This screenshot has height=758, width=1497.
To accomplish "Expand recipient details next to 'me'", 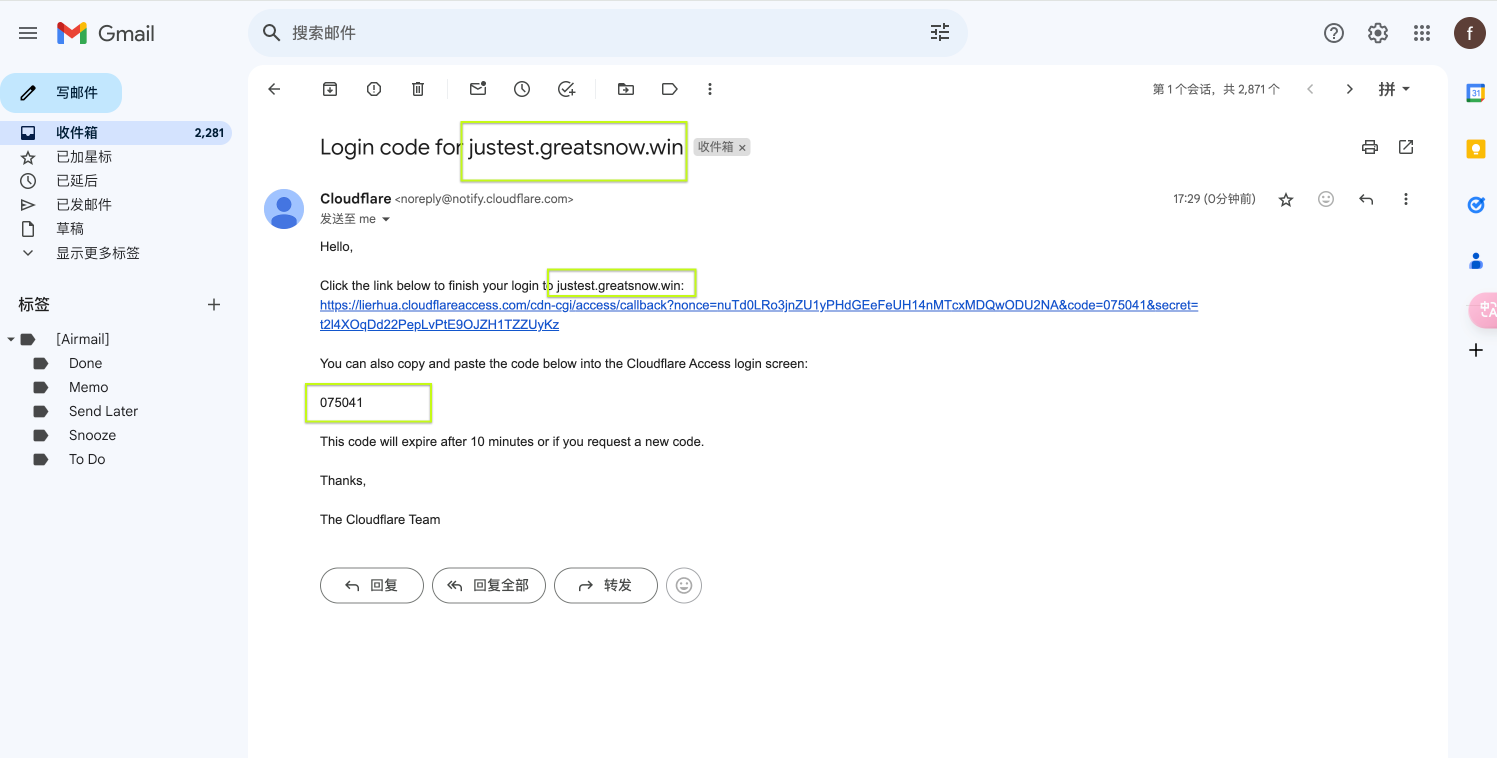I will coord(386,219).
